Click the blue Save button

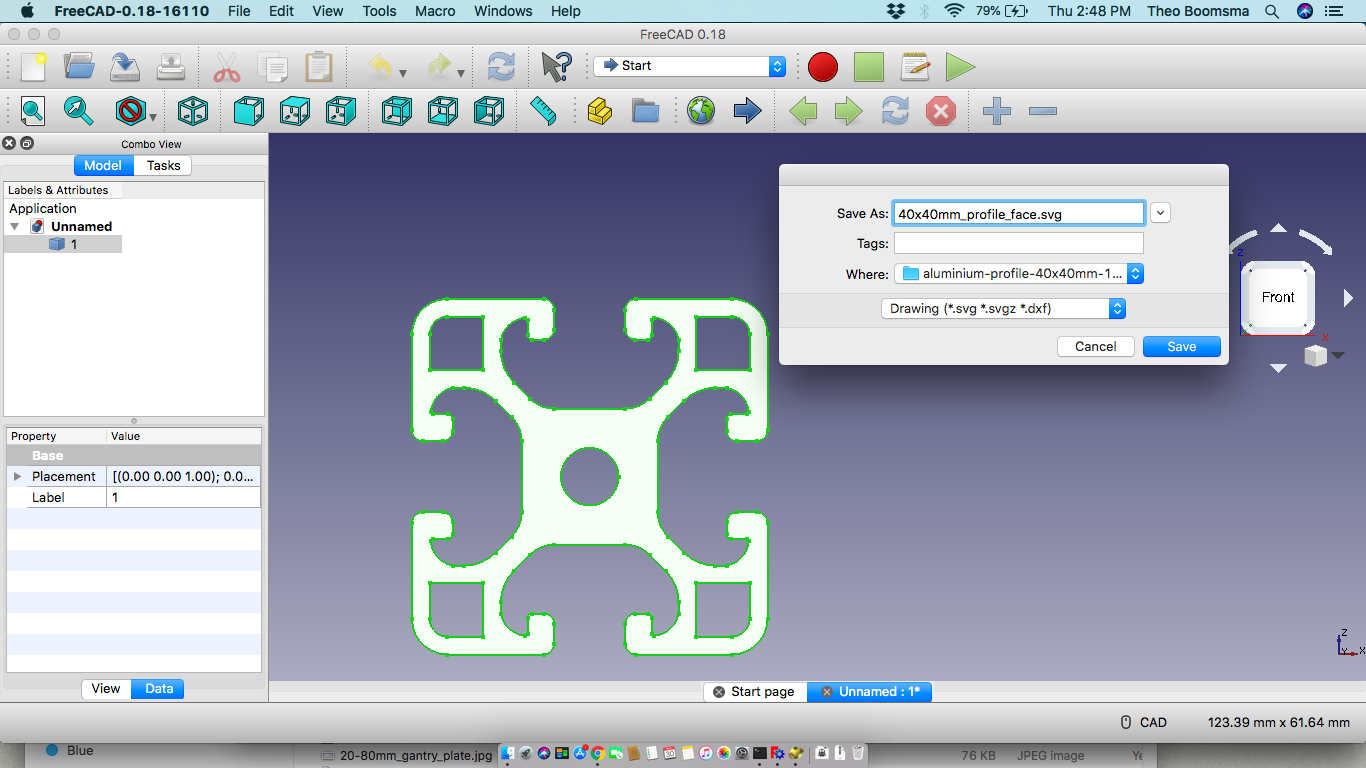click(x=1181, y=346)
